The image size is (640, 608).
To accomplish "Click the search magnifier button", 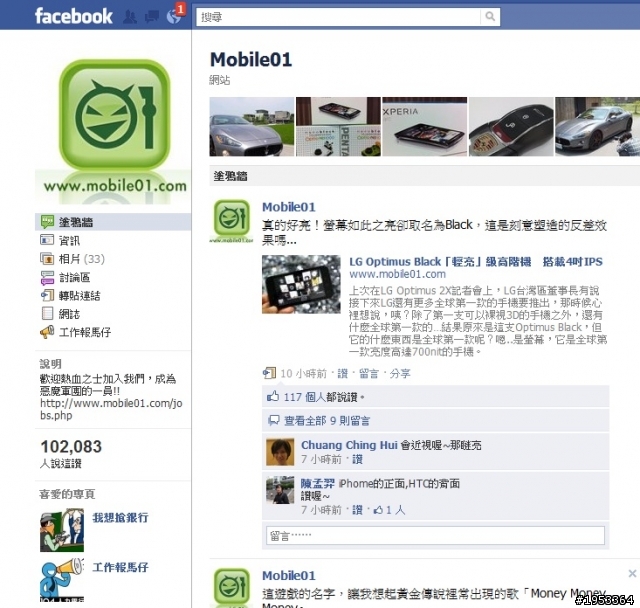I will 490,17.
